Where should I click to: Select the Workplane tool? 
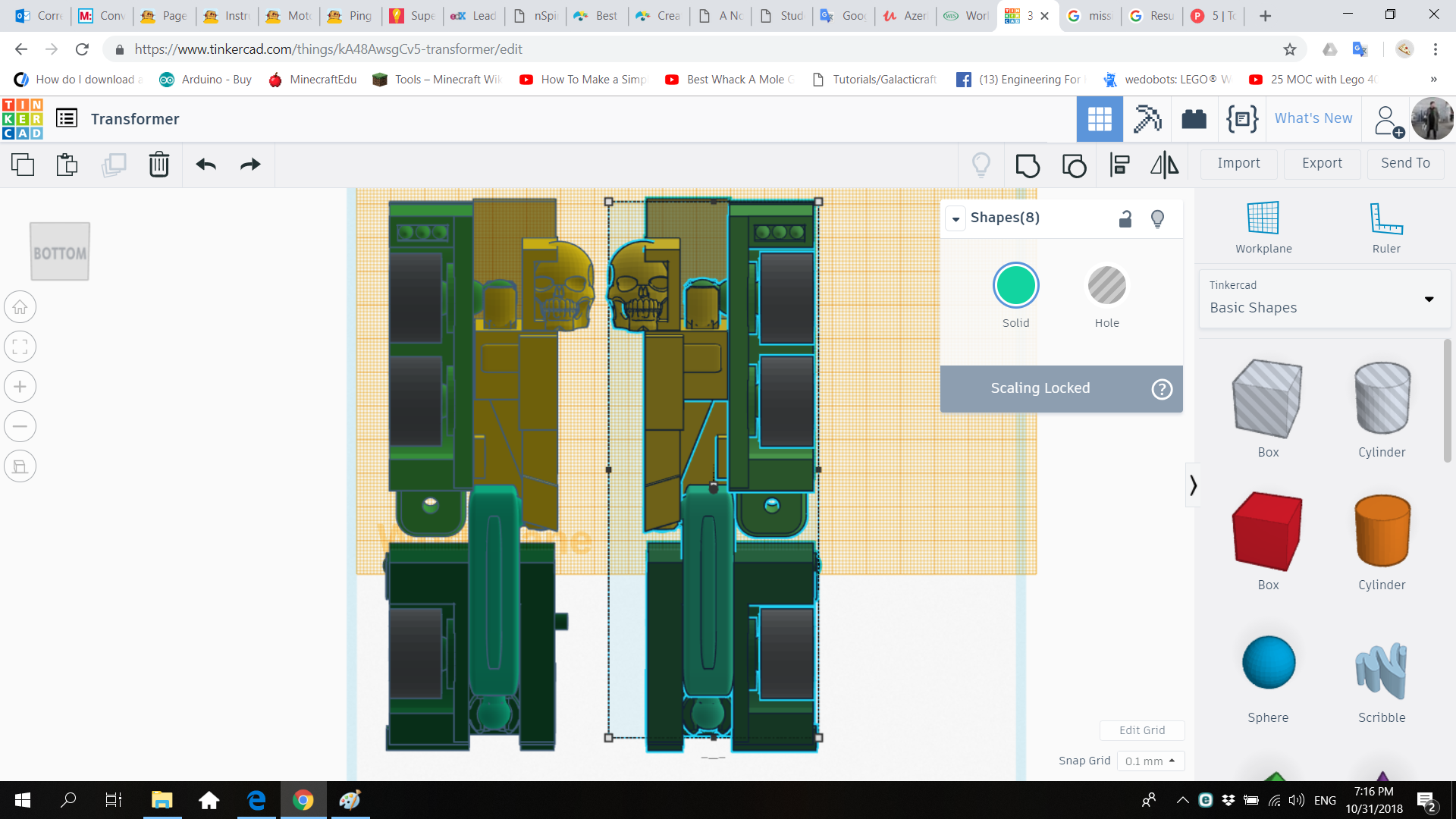1263,226
